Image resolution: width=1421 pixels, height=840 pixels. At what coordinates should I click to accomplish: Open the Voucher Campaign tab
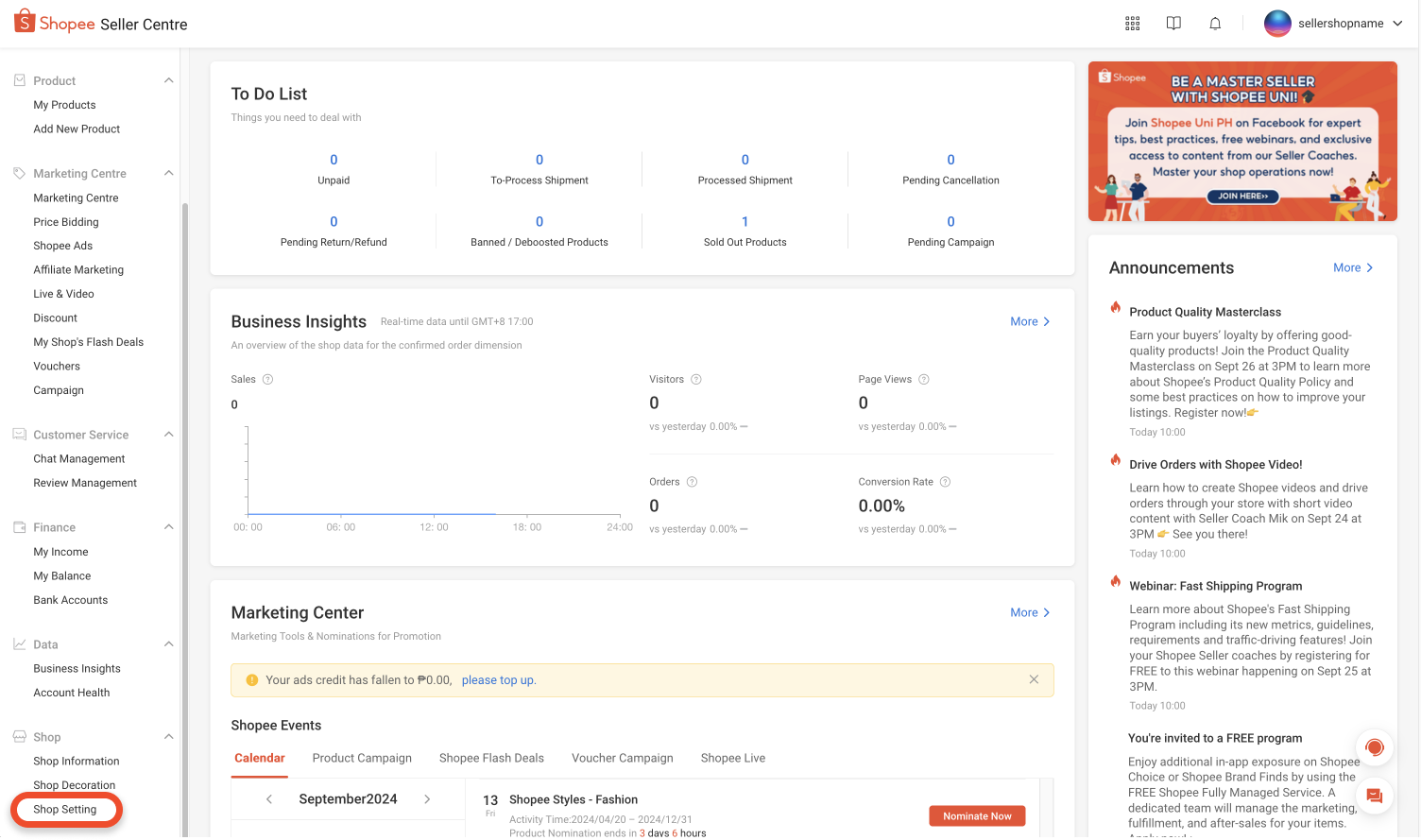[x=622, y=758]
